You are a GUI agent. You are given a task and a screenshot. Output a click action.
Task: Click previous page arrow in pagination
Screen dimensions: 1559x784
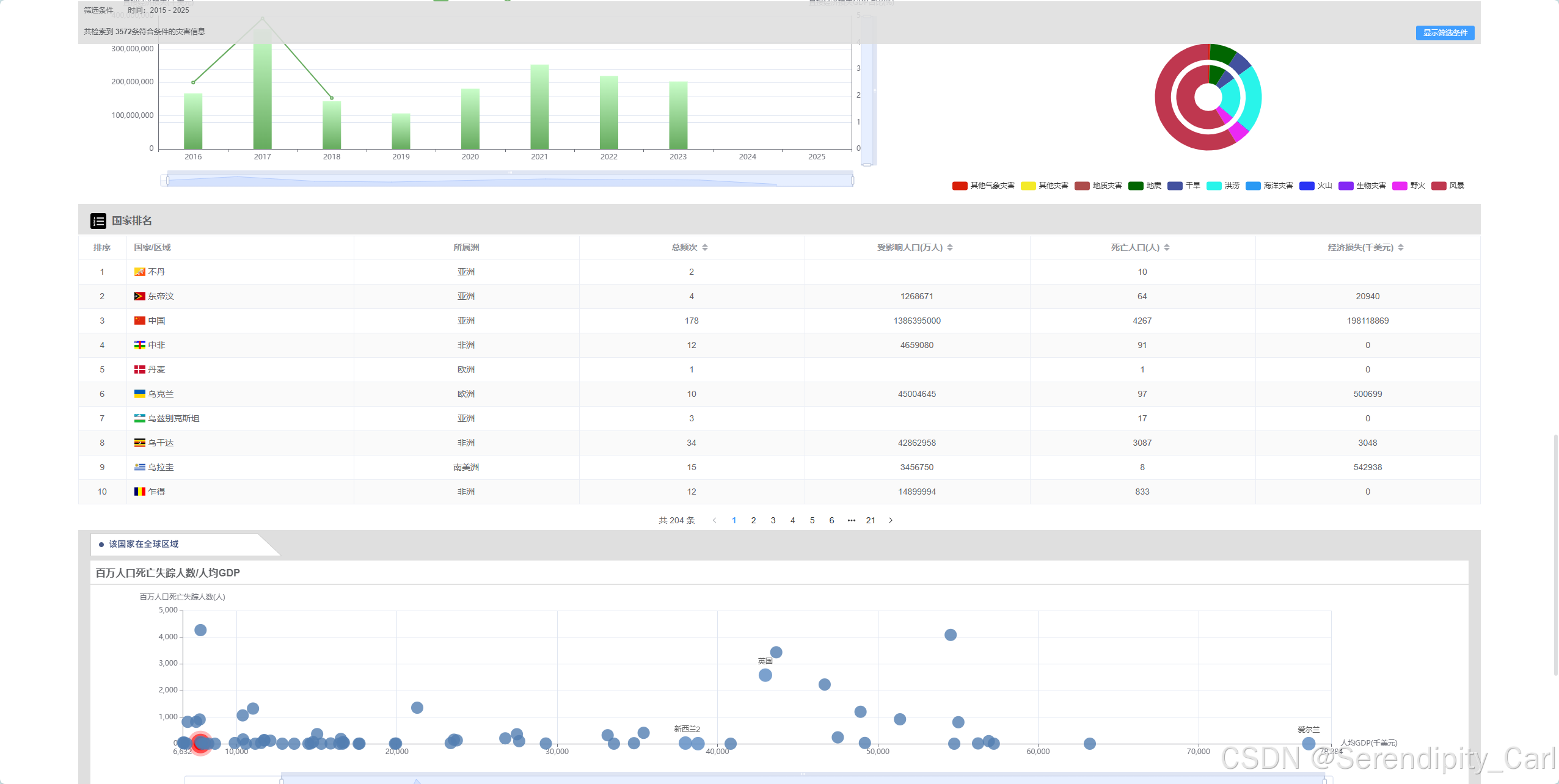pyautogui.click(x=714, y=520)
